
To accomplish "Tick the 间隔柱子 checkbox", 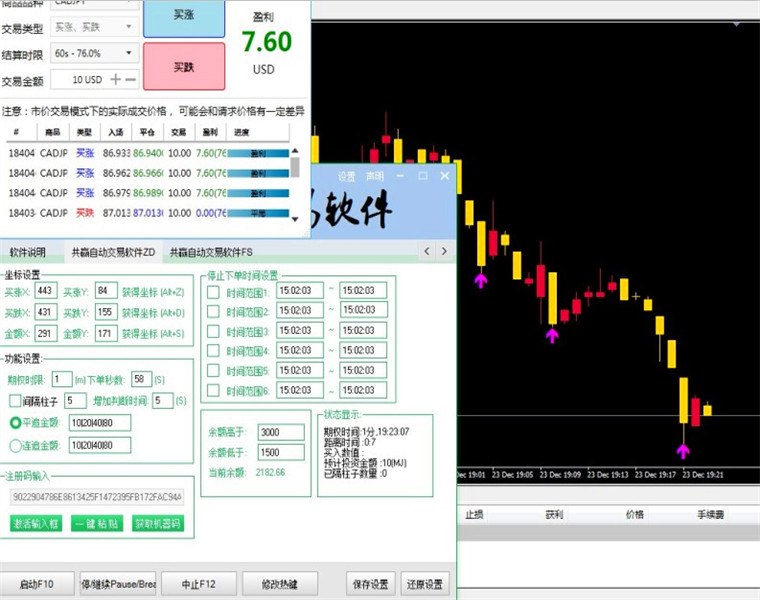I will 15,401.
